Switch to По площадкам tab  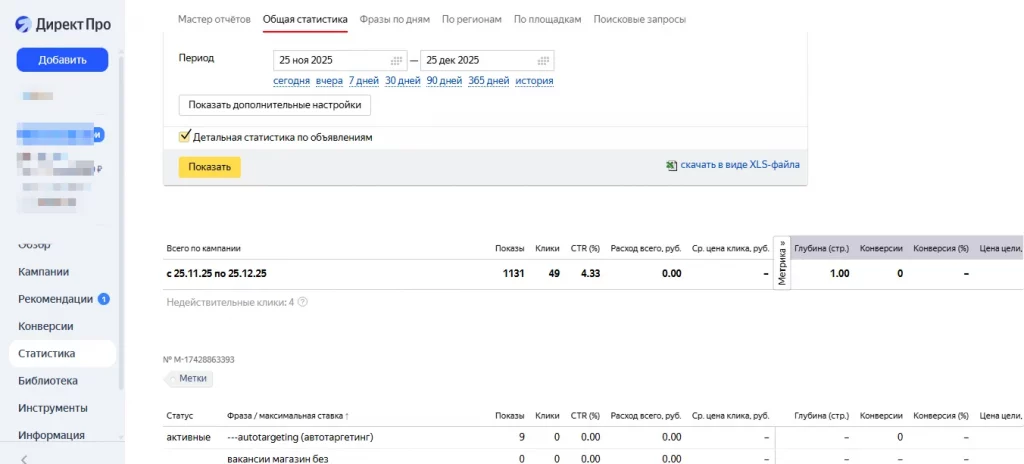(x=547, y=19)
